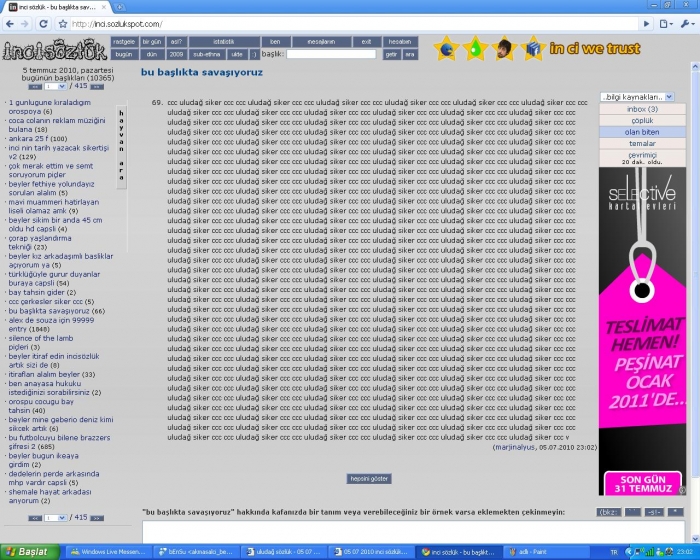The image size is (700, 560).
Task: Click the getir button
Action: pos(392,54)
